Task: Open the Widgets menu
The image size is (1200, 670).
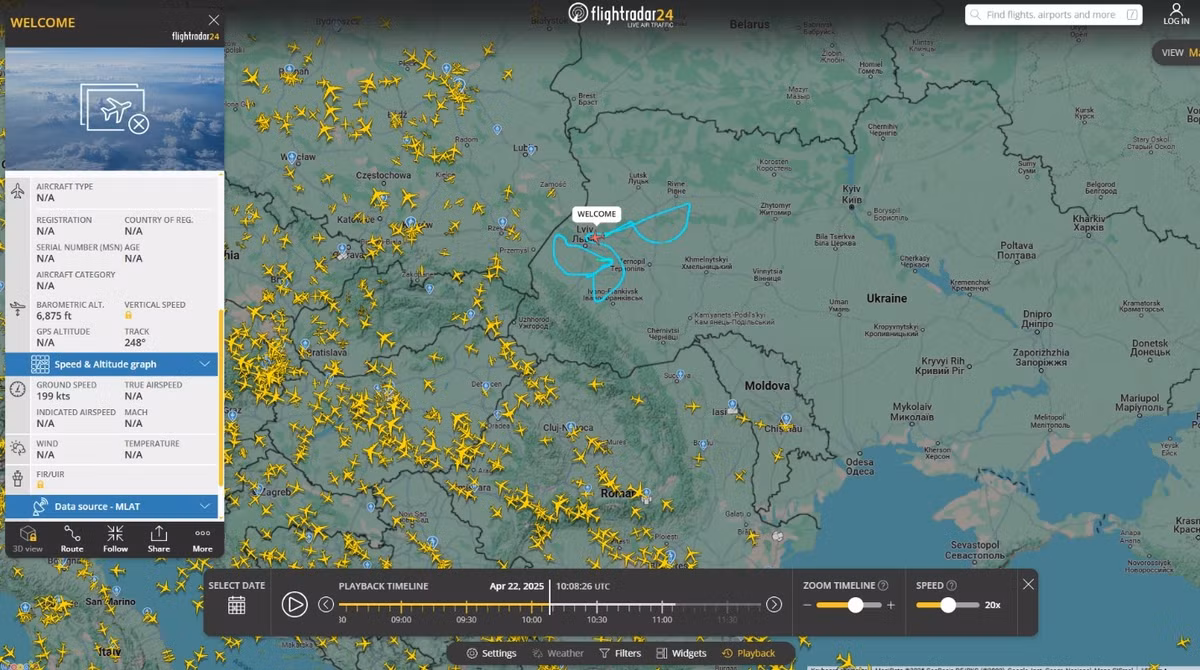Action: 681,652
